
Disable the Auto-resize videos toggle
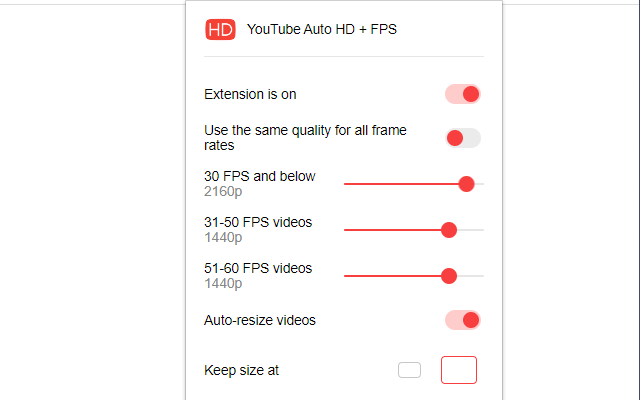point(463,320)
